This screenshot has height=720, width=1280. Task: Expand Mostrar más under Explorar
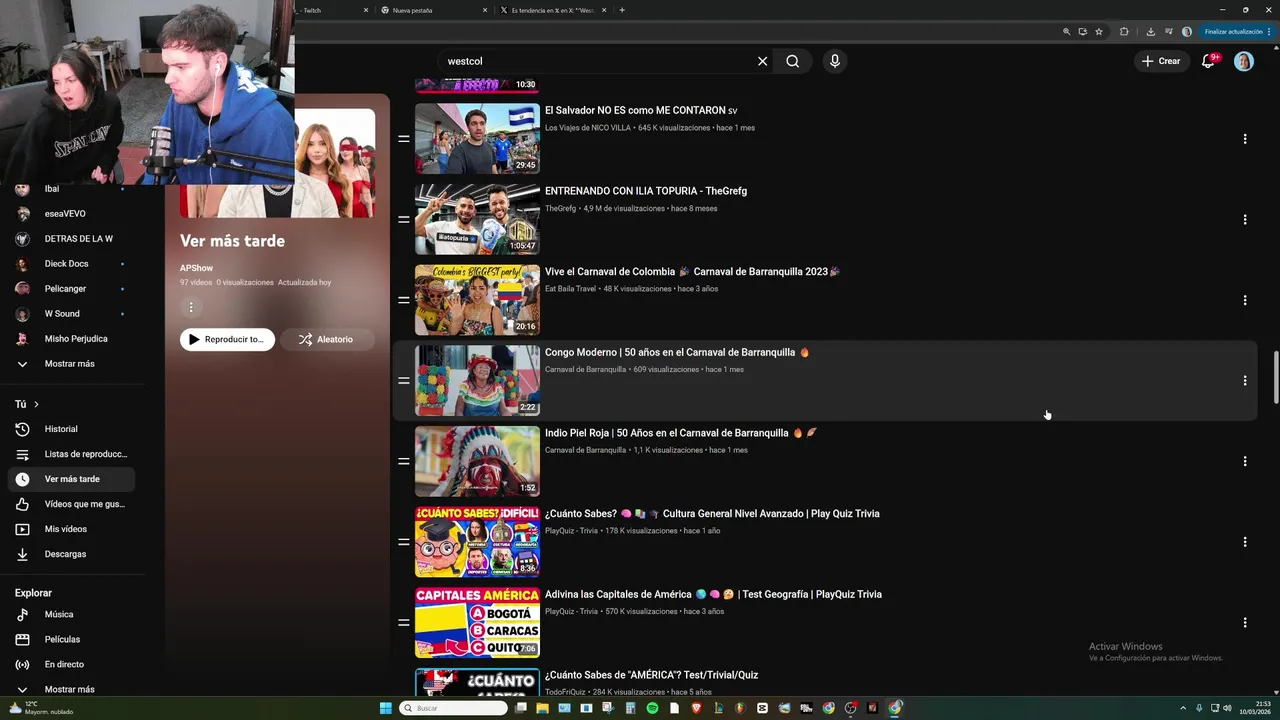[70, 689]
